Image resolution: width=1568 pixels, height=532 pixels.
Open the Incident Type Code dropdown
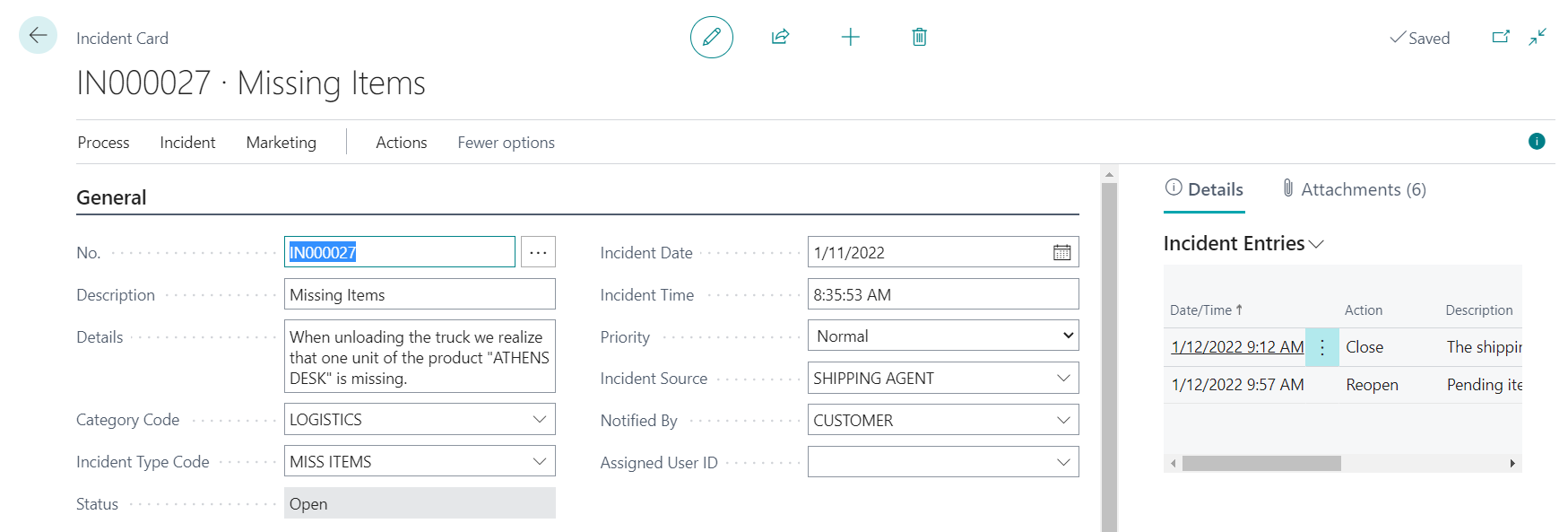[540, 462]
